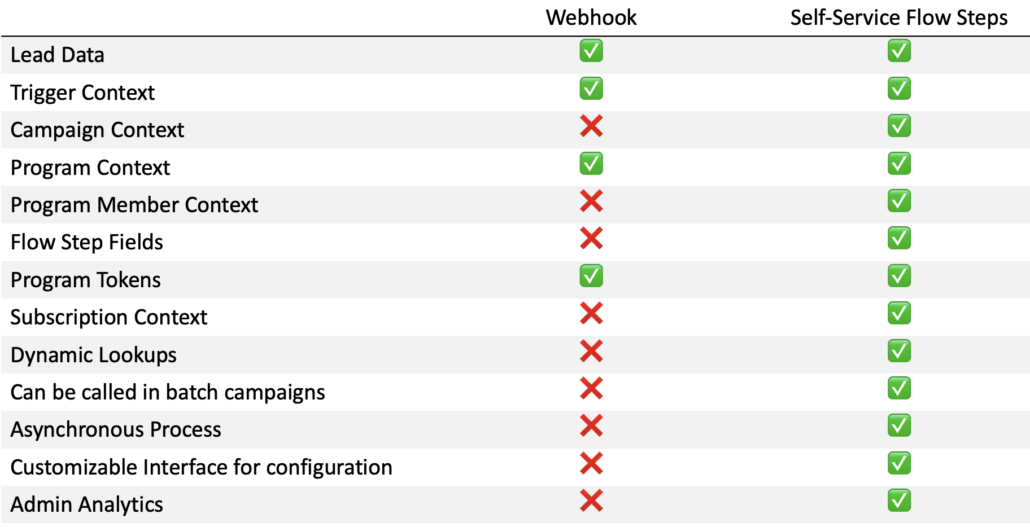Click the Webhook checkmark for Program Tokens
1030x527 pixels.
pos(591,276)
